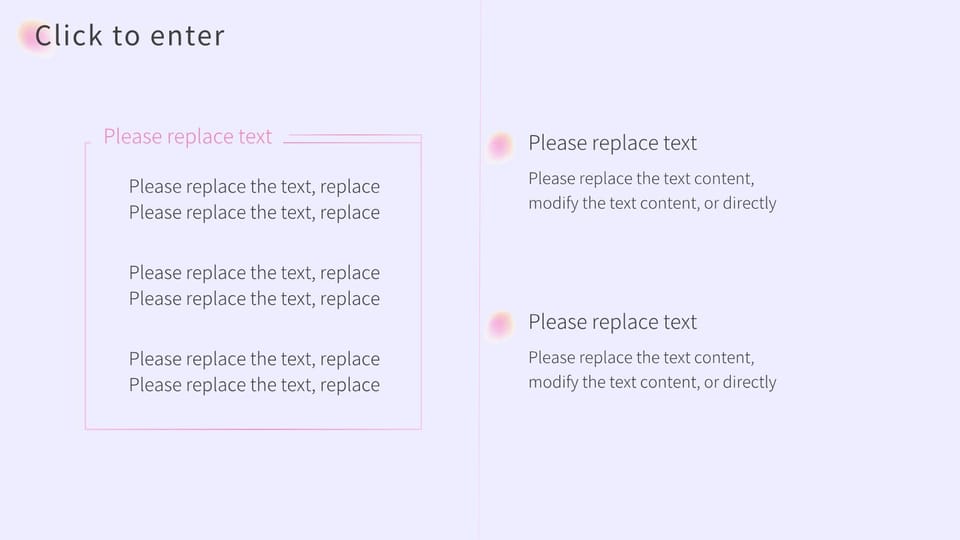Screen dimensions: 960x540
Task: Click the upper right 'Please replace text' heading
Action: coord(612,143)
